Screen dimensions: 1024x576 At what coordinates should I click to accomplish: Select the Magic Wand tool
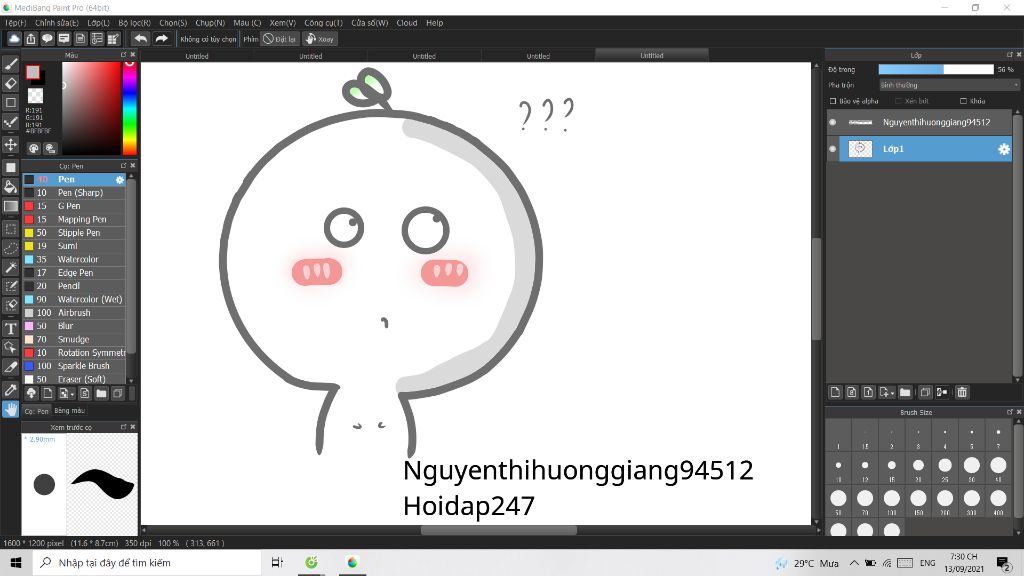10,267
